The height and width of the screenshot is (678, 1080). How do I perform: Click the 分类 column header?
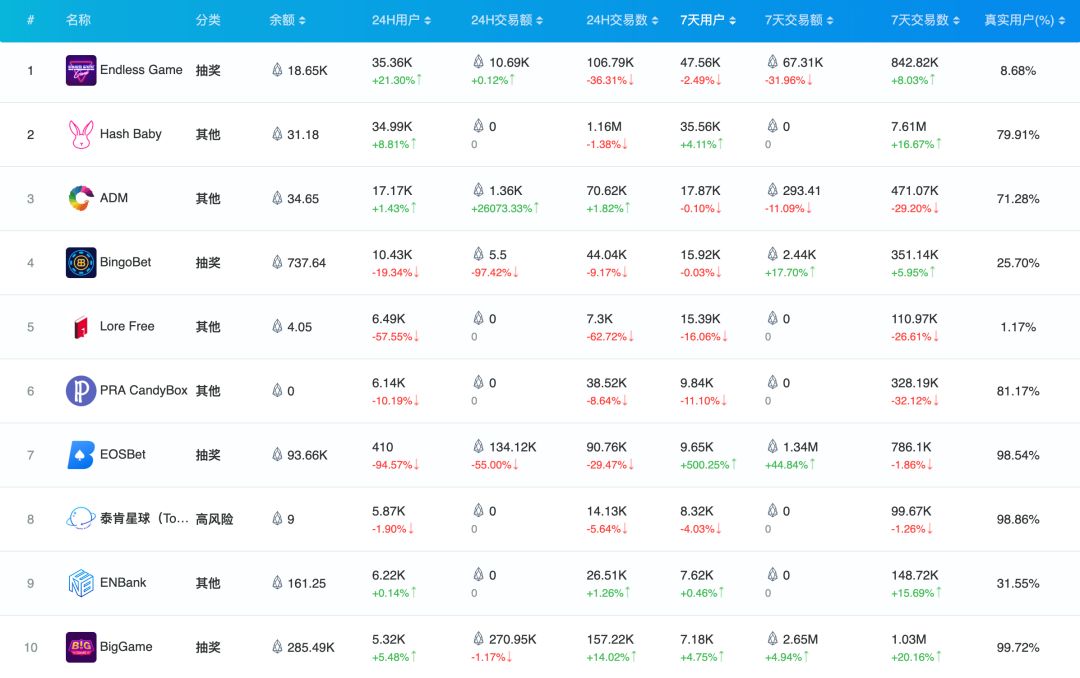(208, 20)
